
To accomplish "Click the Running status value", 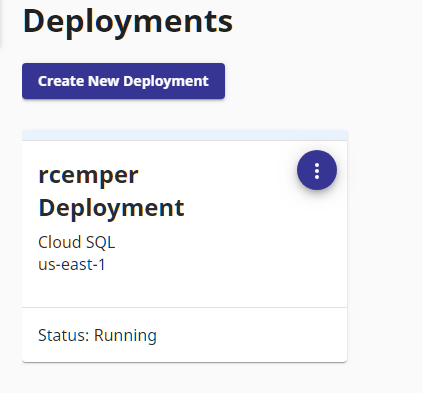I will [x=125, y=335].
